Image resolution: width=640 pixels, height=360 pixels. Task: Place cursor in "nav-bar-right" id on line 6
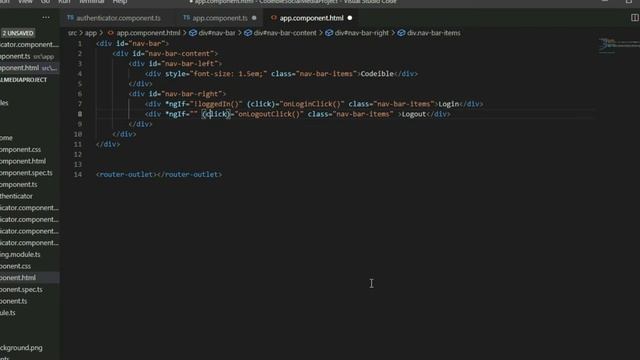point(193,94)
